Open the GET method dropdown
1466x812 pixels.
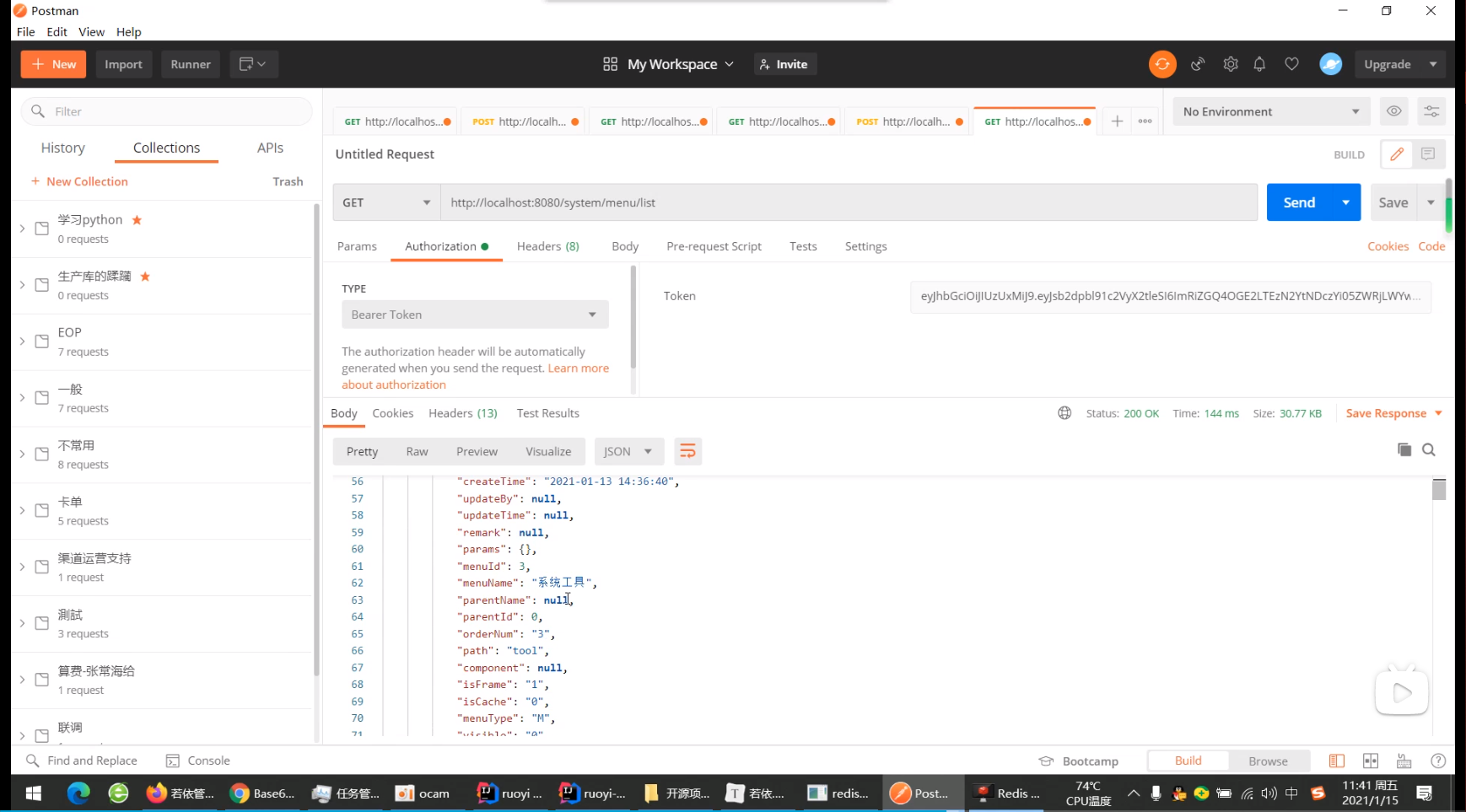click(386, 202)
